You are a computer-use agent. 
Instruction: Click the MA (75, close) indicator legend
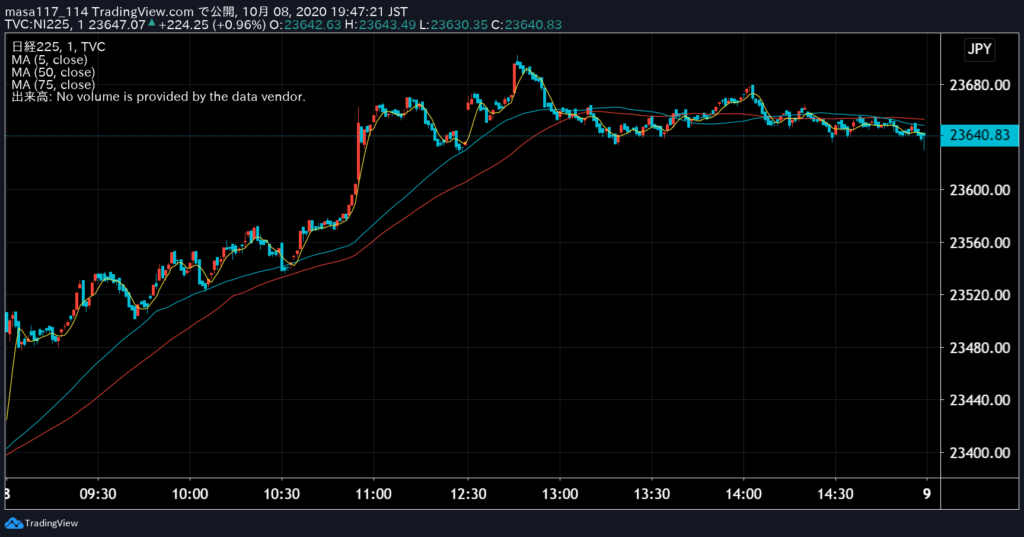coord(53,84)
